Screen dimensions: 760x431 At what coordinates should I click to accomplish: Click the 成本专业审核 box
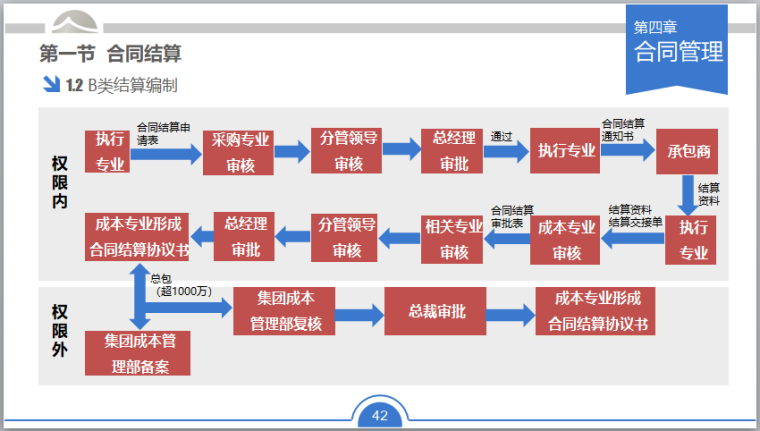click(x=566, y=239)
